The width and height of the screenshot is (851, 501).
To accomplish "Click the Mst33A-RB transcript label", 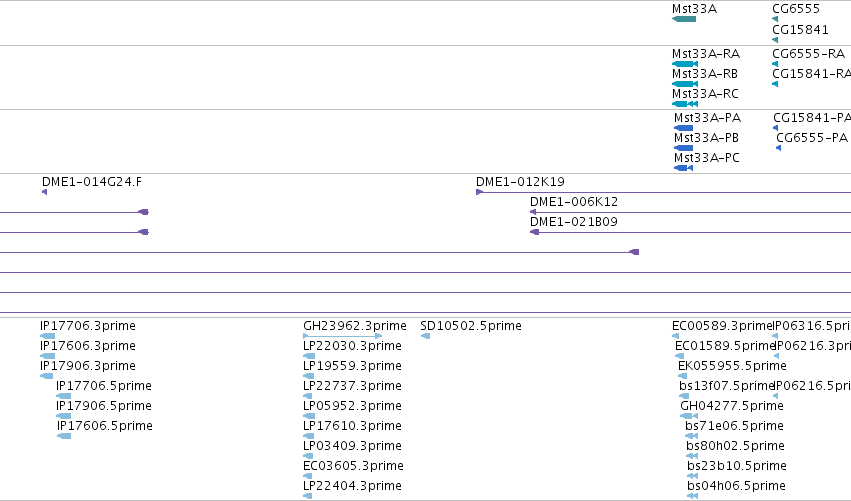I will 704,74.
